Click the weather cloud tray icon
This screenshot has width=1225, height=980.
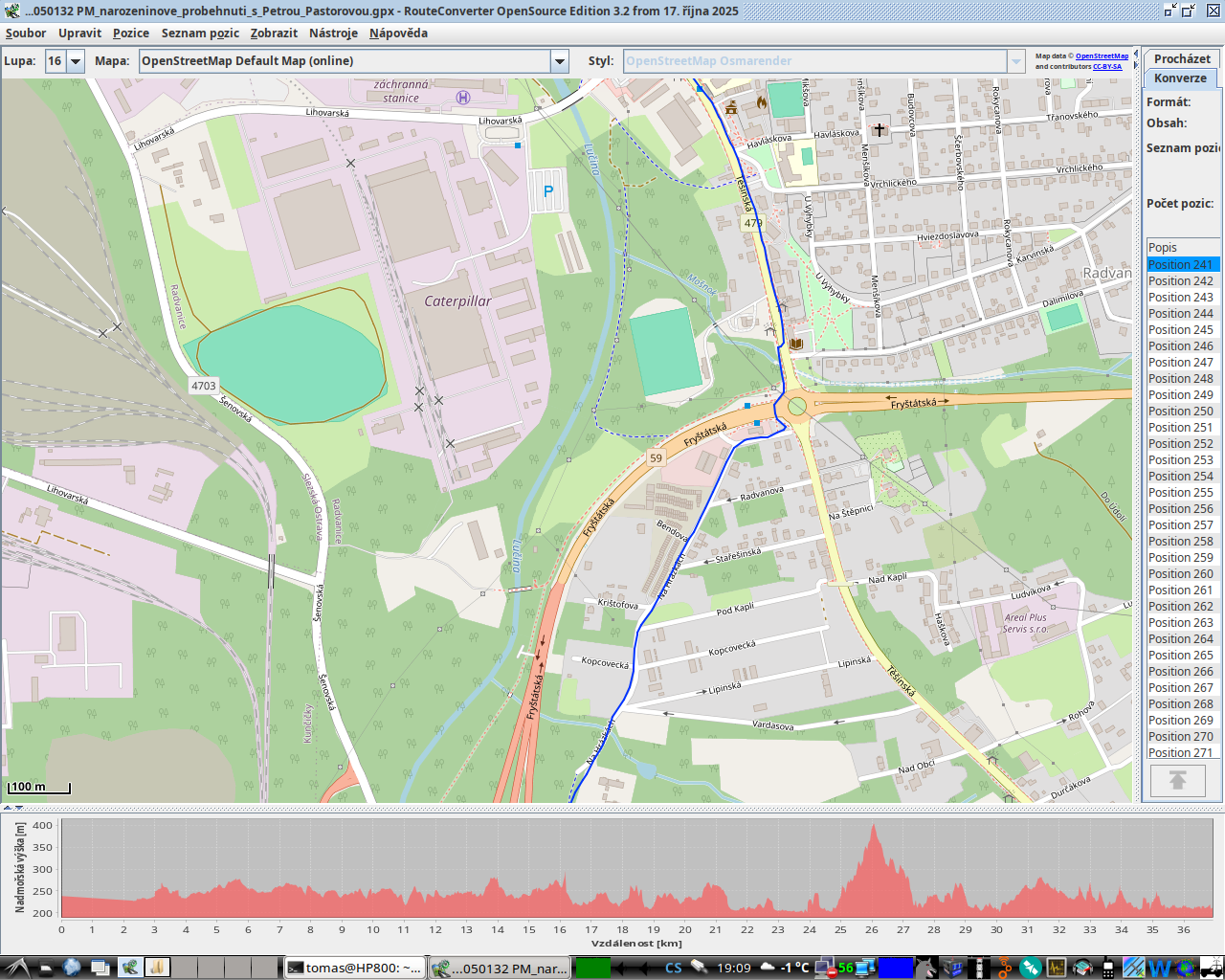point(766,968)
